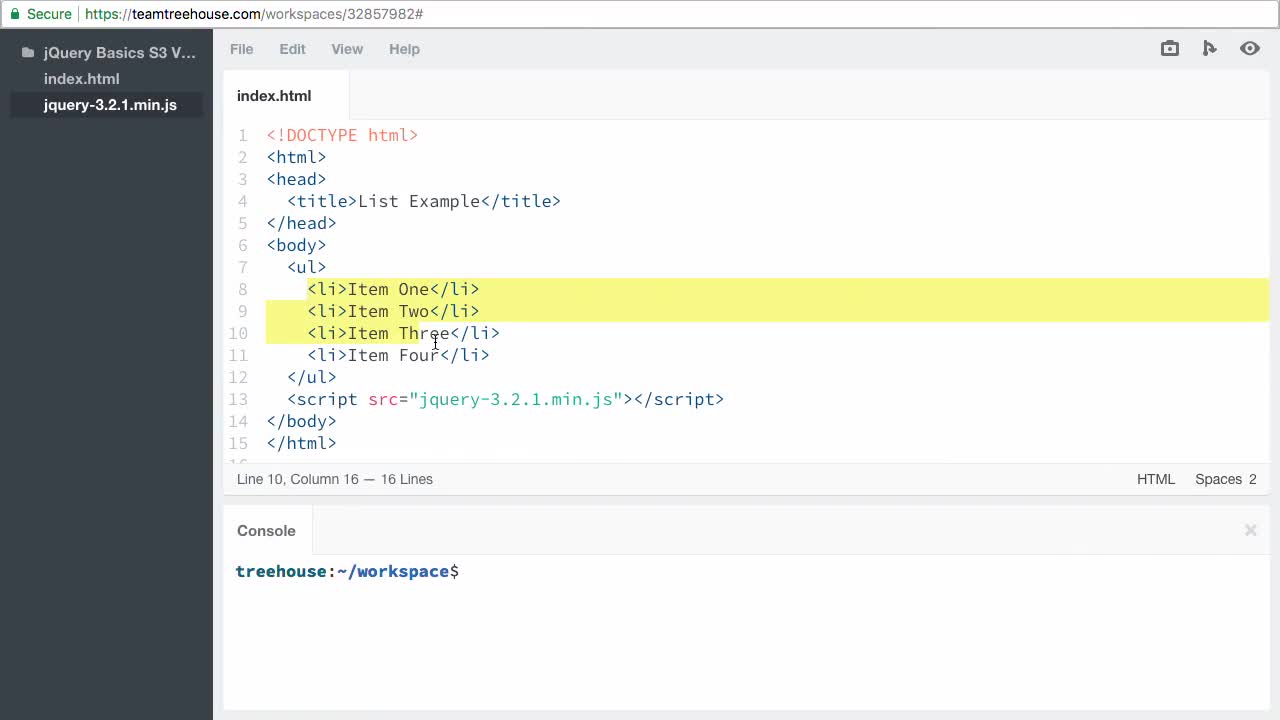The height and width of the screenshot is (720, 1280).
Task: Select the Console tab
Action: 266,531
